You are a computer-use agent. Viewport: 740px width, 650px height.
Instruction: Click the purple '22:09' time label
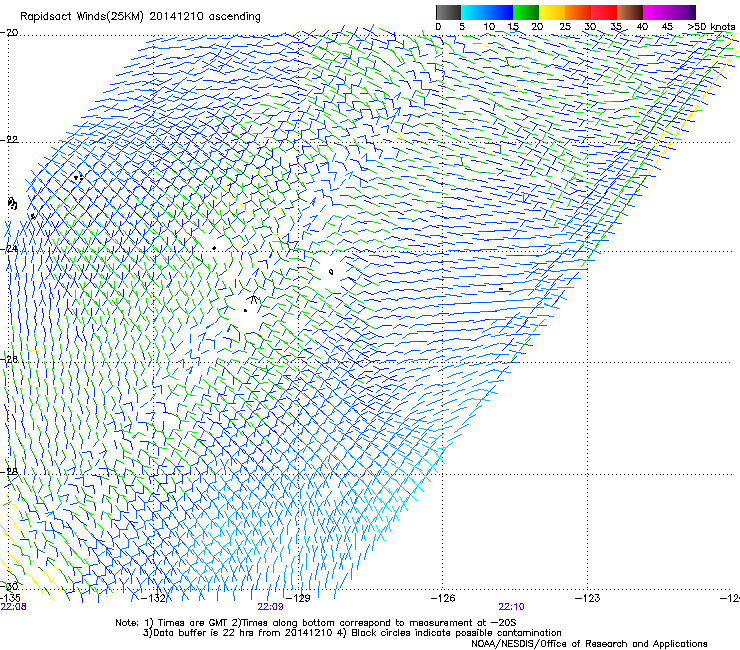point(270,607)
